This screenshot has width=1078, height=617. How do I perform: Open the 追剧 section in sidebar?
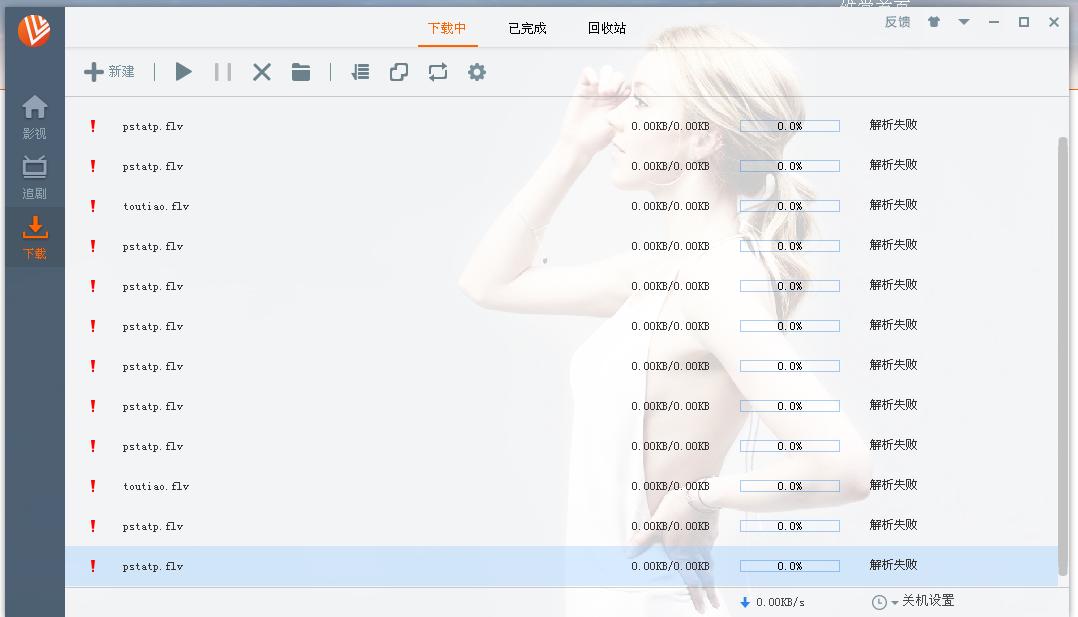35,176
